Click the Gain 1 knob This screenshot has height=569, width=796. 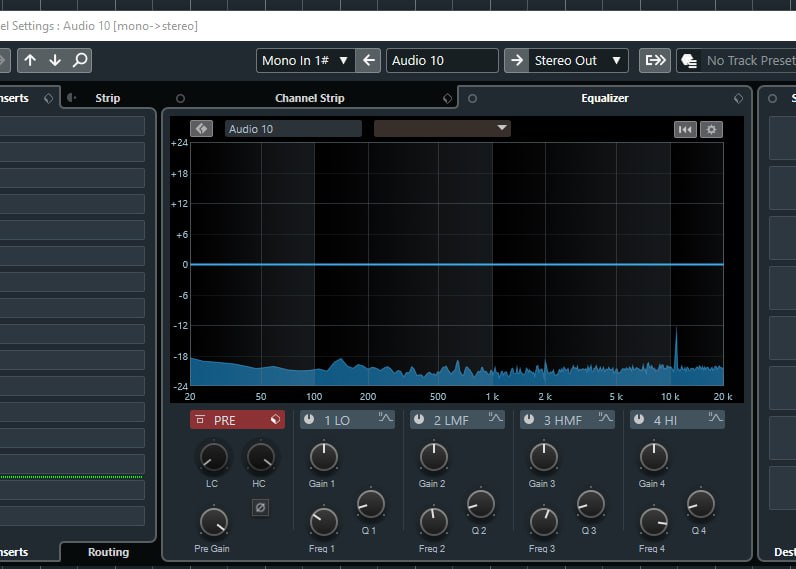click(x=323, y=457)
